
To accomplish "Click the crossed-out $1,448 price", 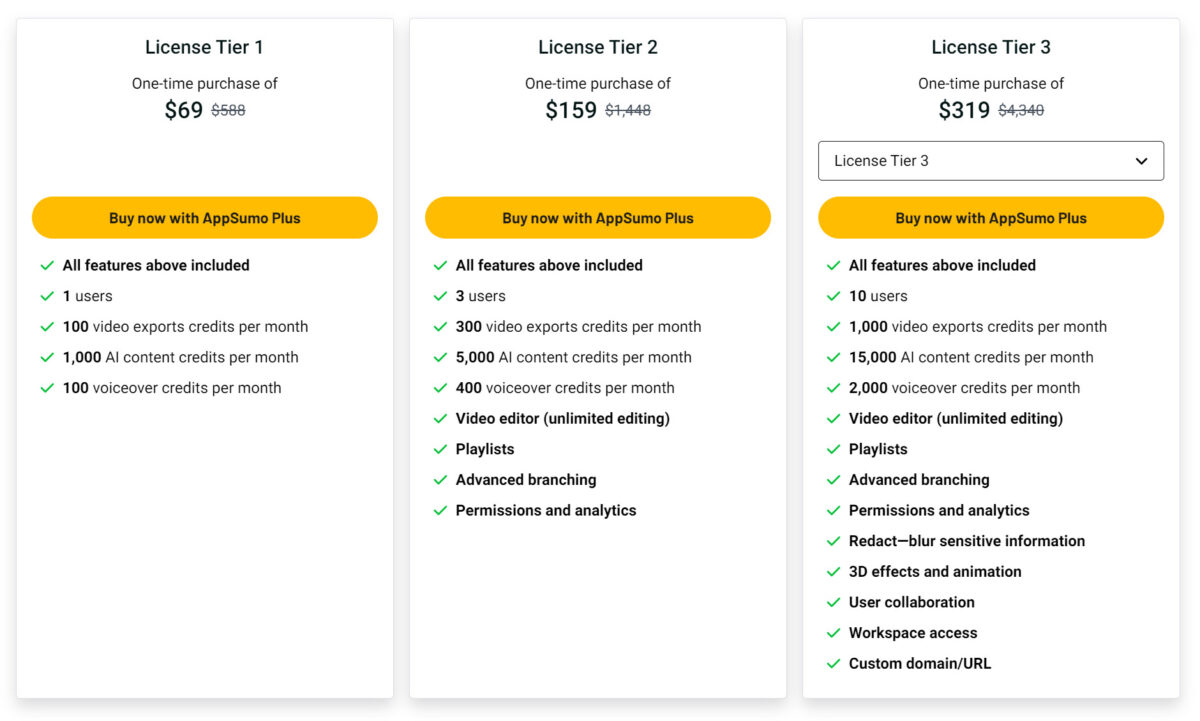I will [x=628, y=111].
